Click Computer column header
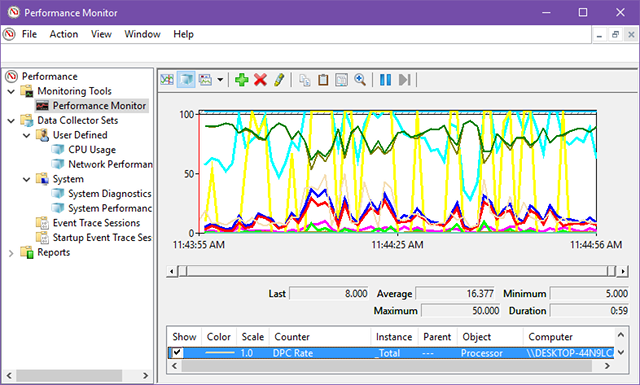Screen dimensions: 640x385 (x=569, y=337)
